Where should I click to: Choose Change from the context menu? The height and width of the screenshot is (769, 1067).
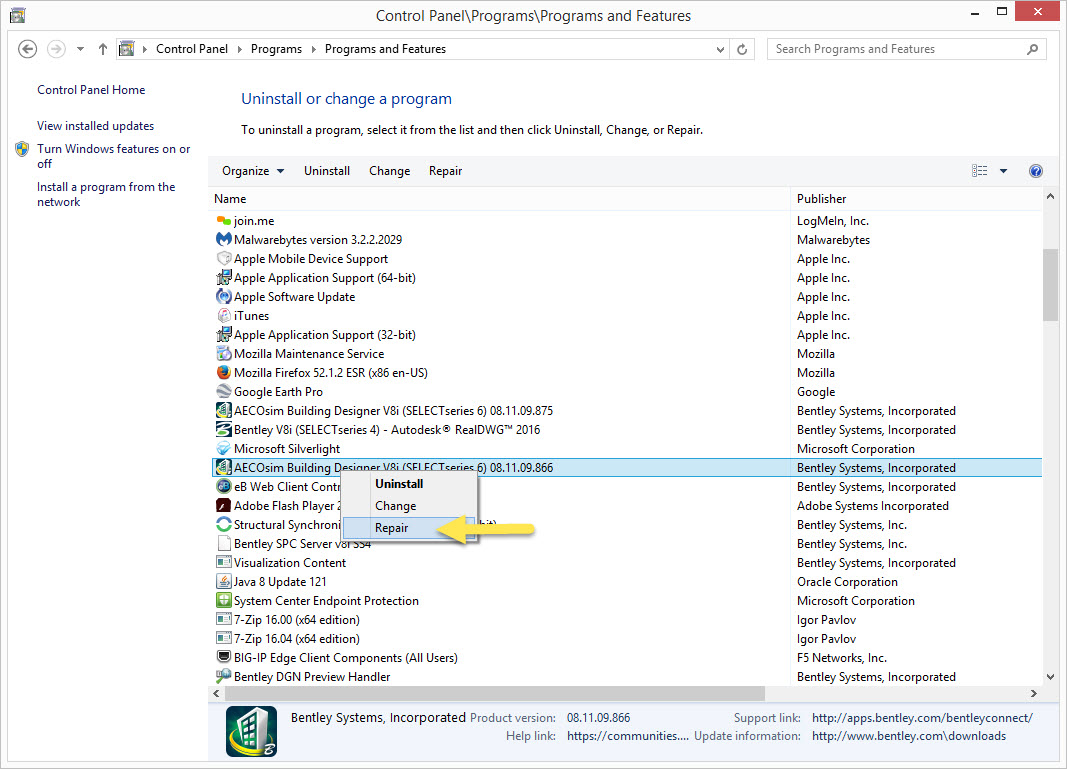coord(408,506)
